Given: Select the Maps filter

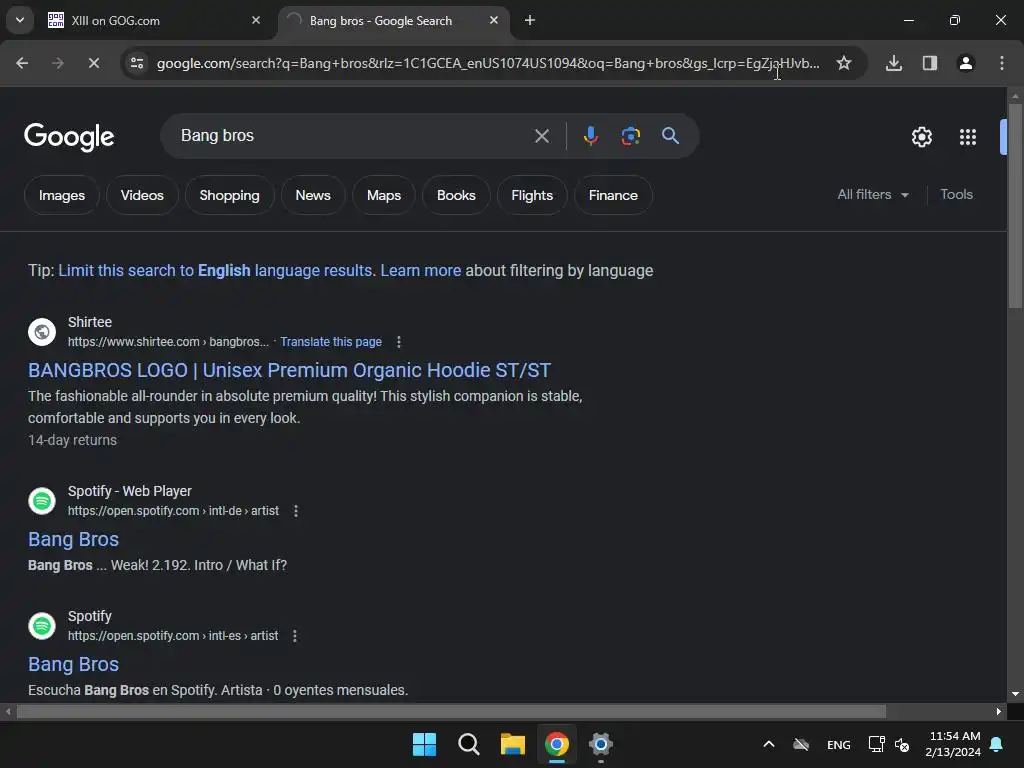Looking at the screenshot, I should (383, 195).
